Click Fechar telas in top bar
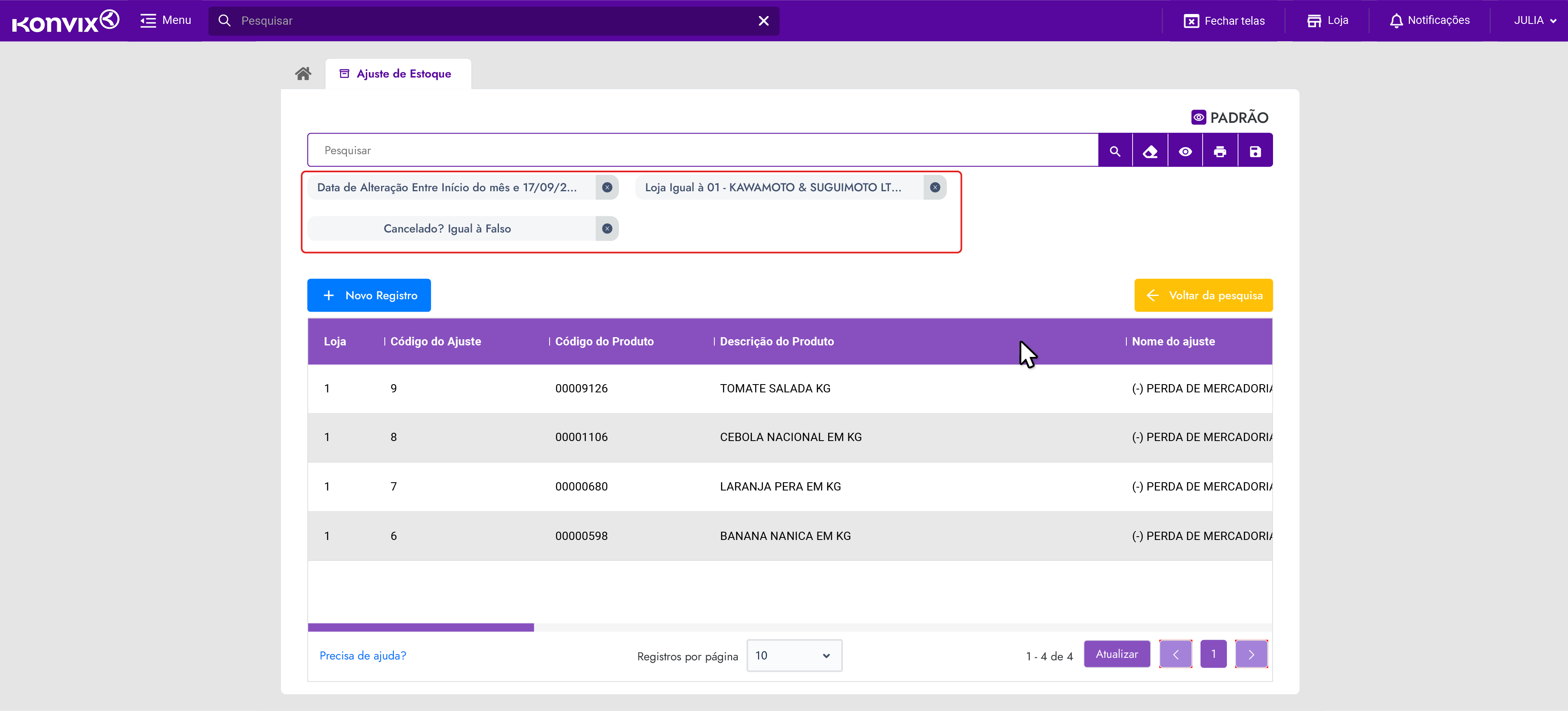 (x=1224, y=21)
